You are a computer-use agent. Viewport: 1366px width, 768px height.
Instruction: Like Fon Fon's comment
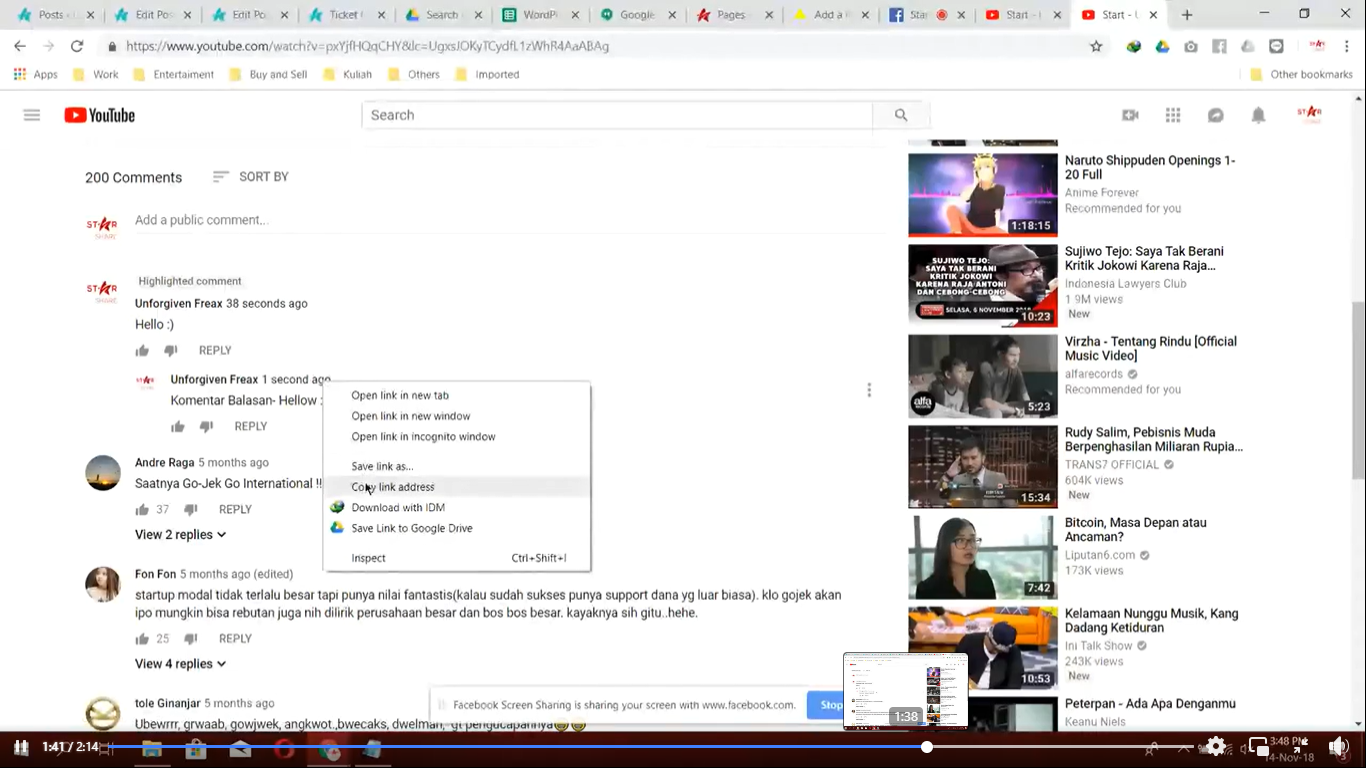click(x=142, y=639)
